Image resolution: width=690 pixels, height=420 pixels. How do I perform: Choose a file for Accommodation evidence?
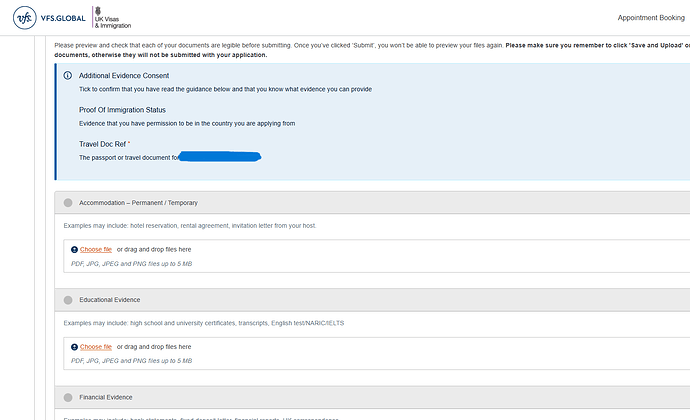coord(96,249)
